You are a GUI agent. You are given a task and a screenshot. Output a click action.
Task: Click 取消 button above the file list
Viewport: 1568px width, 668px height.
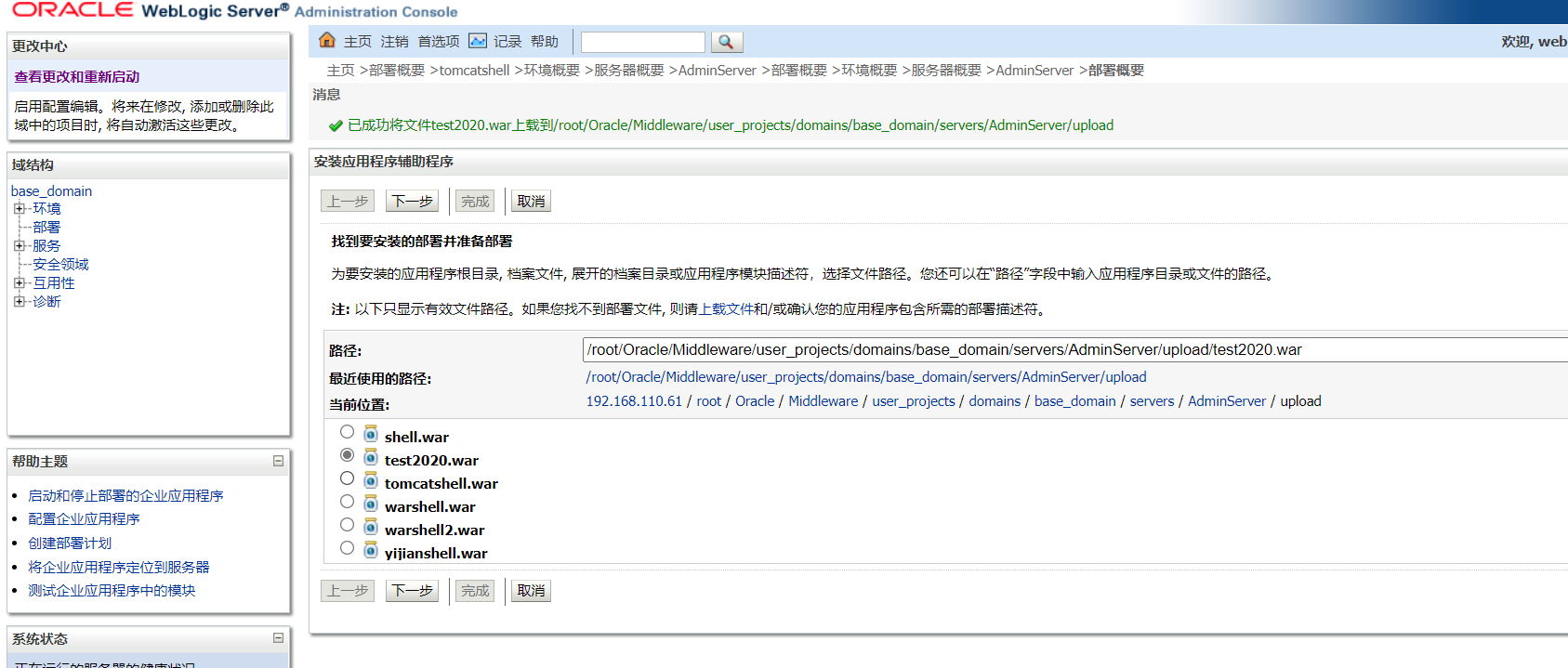coord(531,201)
